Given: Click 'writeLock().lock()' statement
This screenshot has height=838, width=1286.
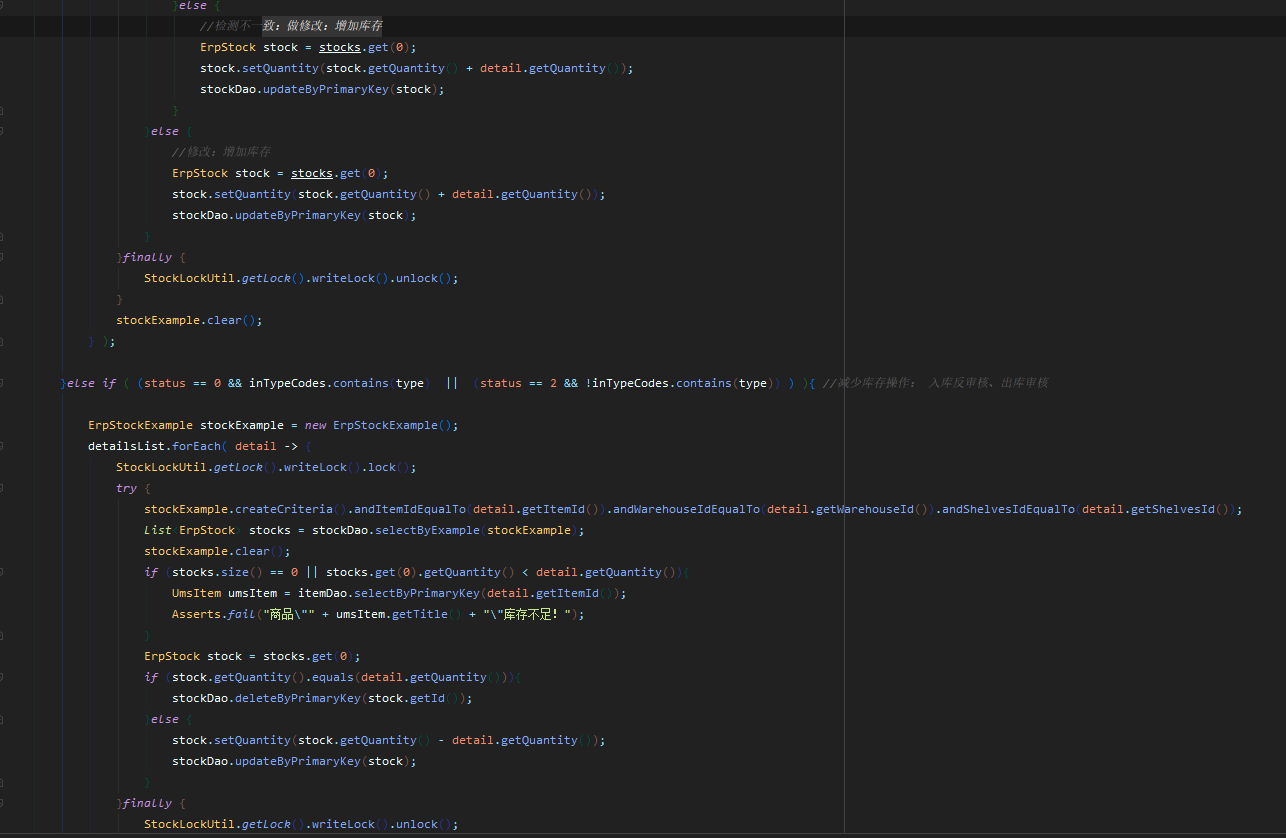Looking at the screenshot, I should [348, 467].
